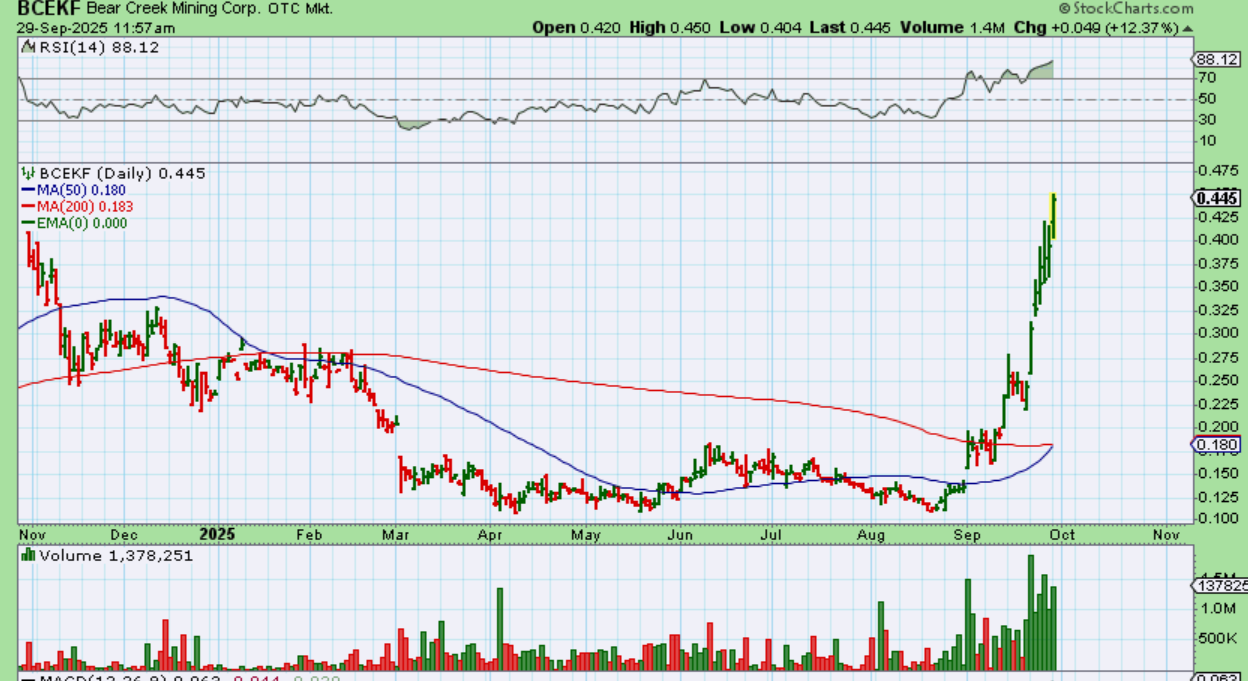The width and height of the screenshot is (1248, 681).
Task: Click the EMA(0) 0.000 legend entry
Action: [x=84, y=223]
